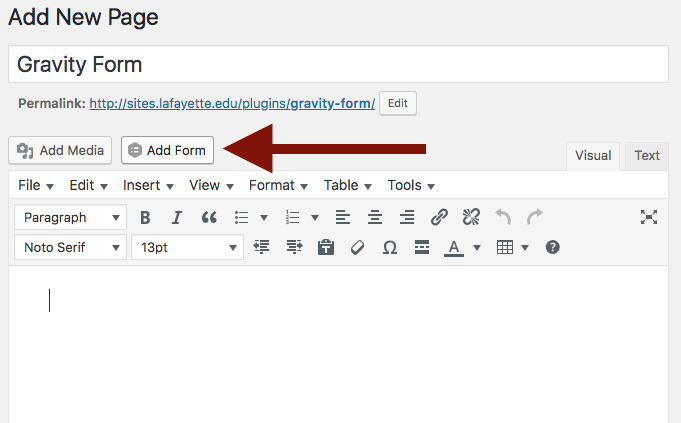Open the Table menu
This screenshot has width=681, height=423.
347,185
